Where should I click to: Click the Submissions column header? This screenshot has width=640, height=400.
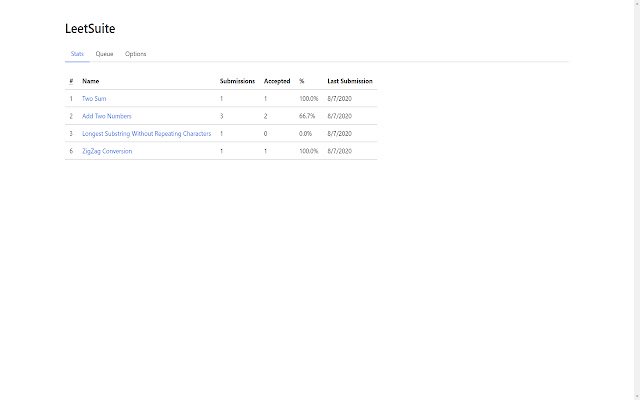point(237,81)
